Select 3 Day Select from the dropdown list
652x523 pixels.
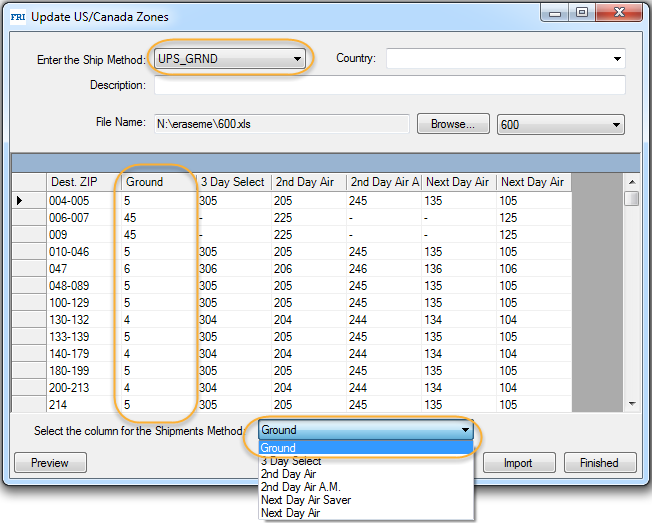291,461
